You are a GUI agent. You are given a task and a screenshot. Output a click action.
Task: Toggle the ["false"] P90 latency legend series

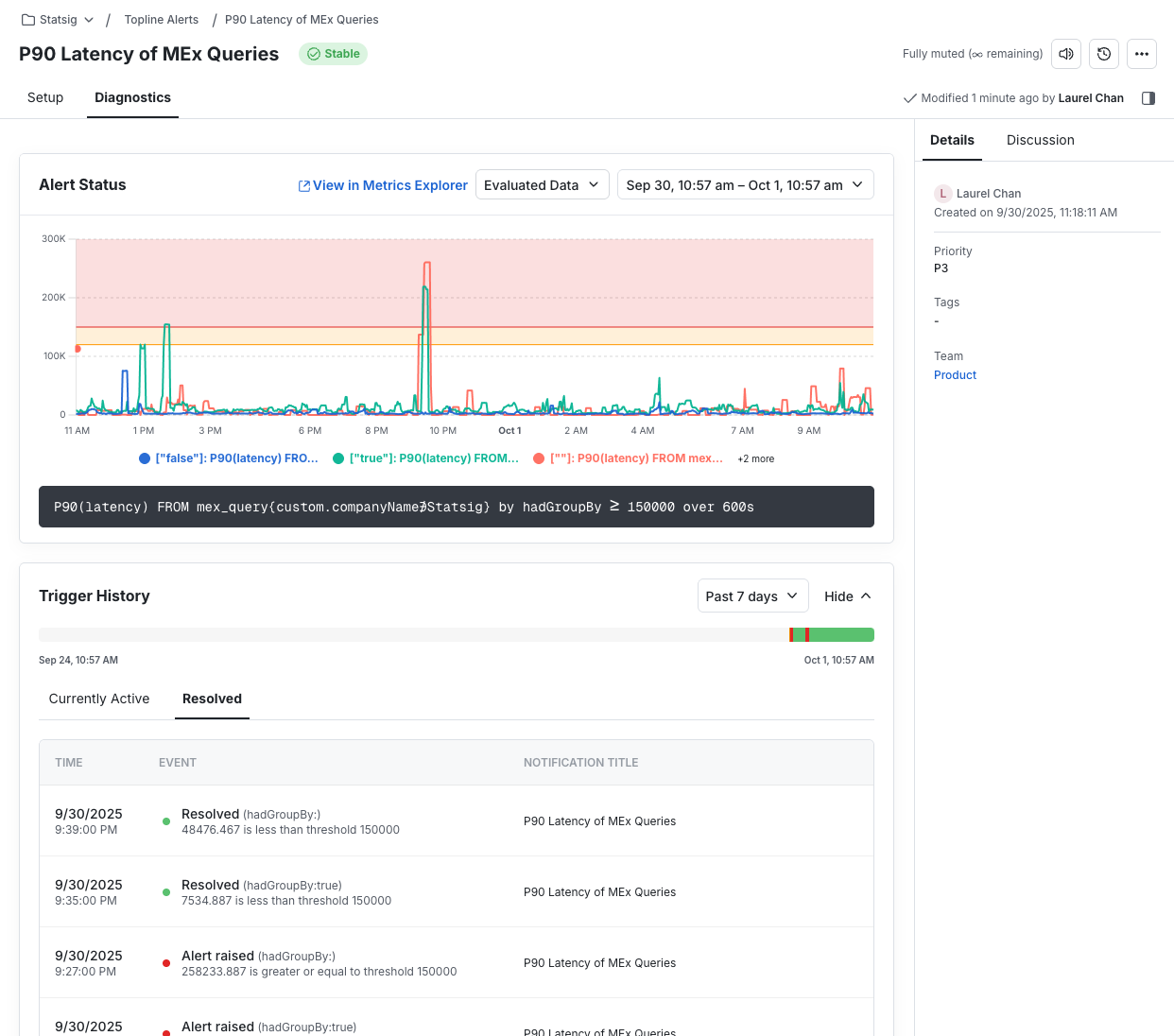point(229,458)
